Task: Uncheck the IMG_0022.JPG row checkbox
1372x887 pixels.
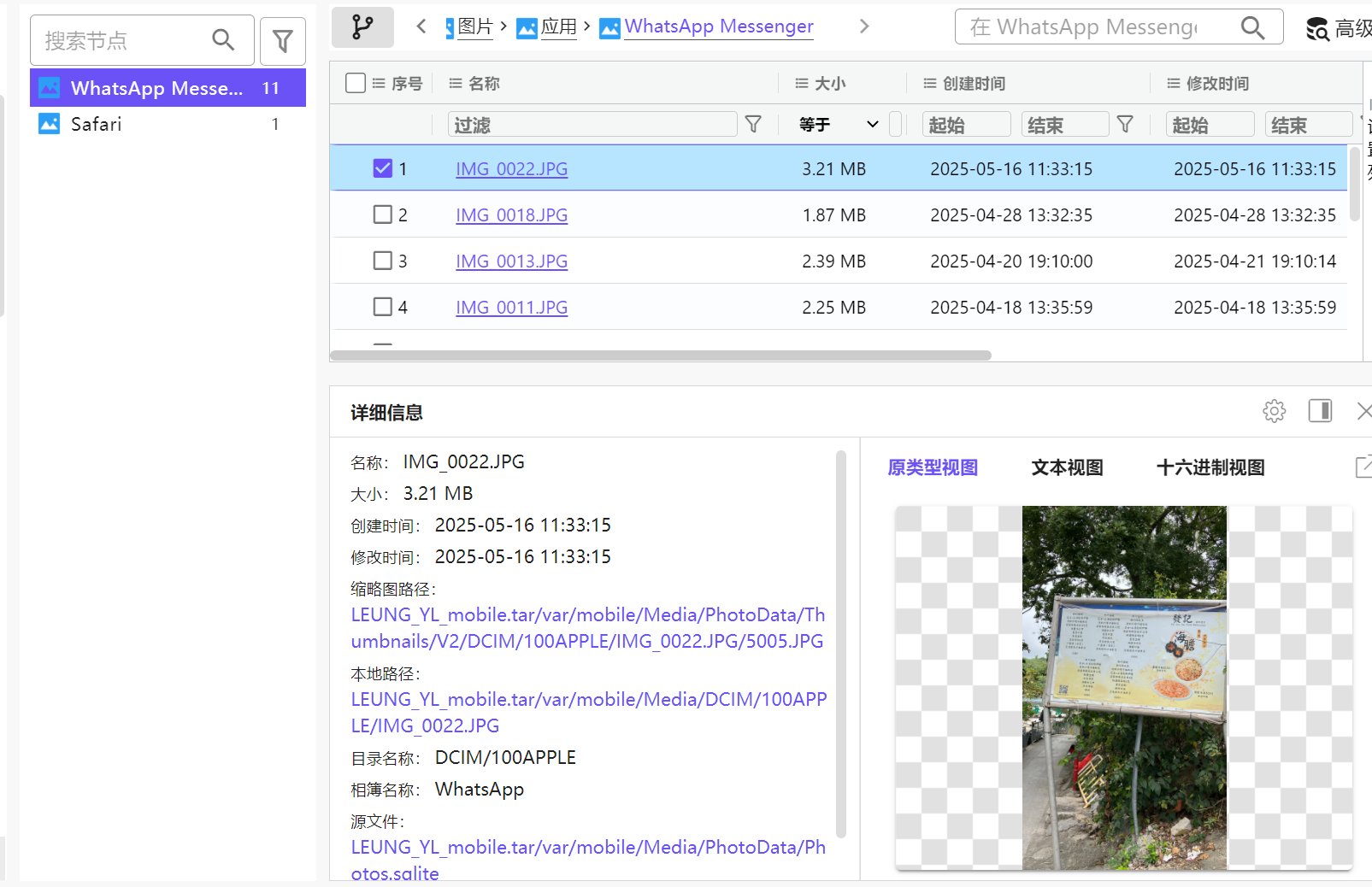Action: pos(382,168)
